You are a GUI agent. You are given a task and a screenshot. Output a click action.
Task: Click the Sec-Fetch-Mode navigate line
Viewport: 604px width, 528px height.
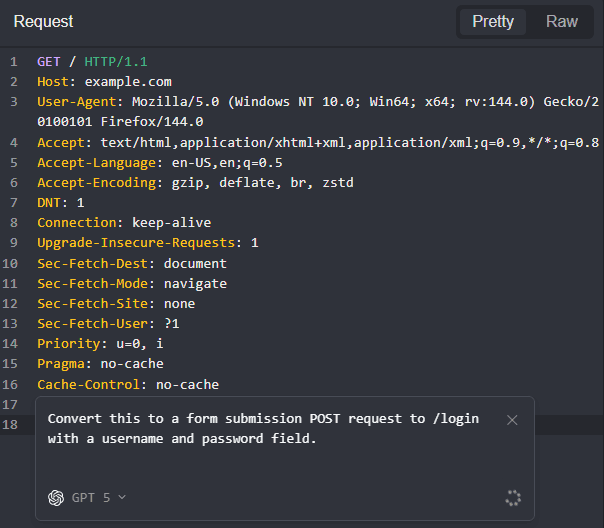pos(131,283)
